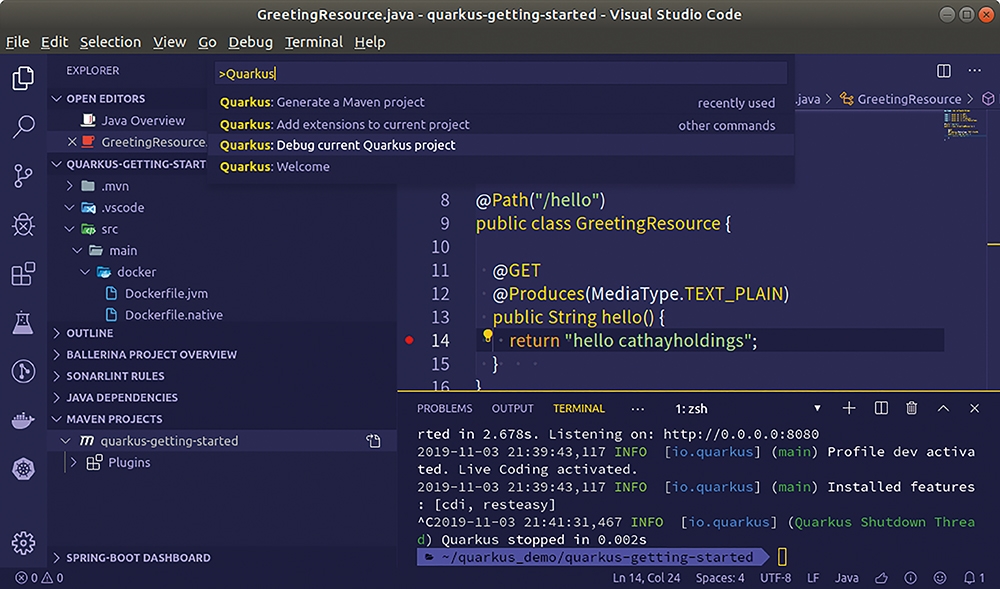Toggle split terminal panel layout

[881, 408]
